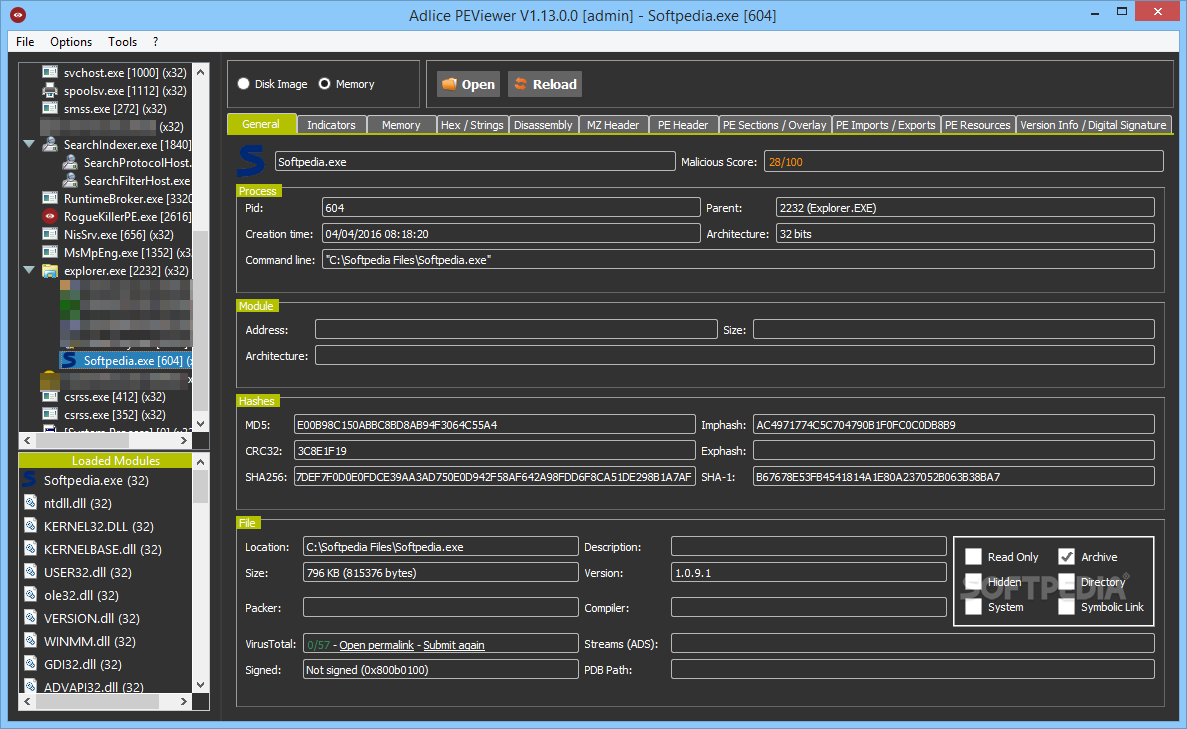
Task: Toggle the Directory checkbox
Action: pyautogui.click(x=1067, y=582)
